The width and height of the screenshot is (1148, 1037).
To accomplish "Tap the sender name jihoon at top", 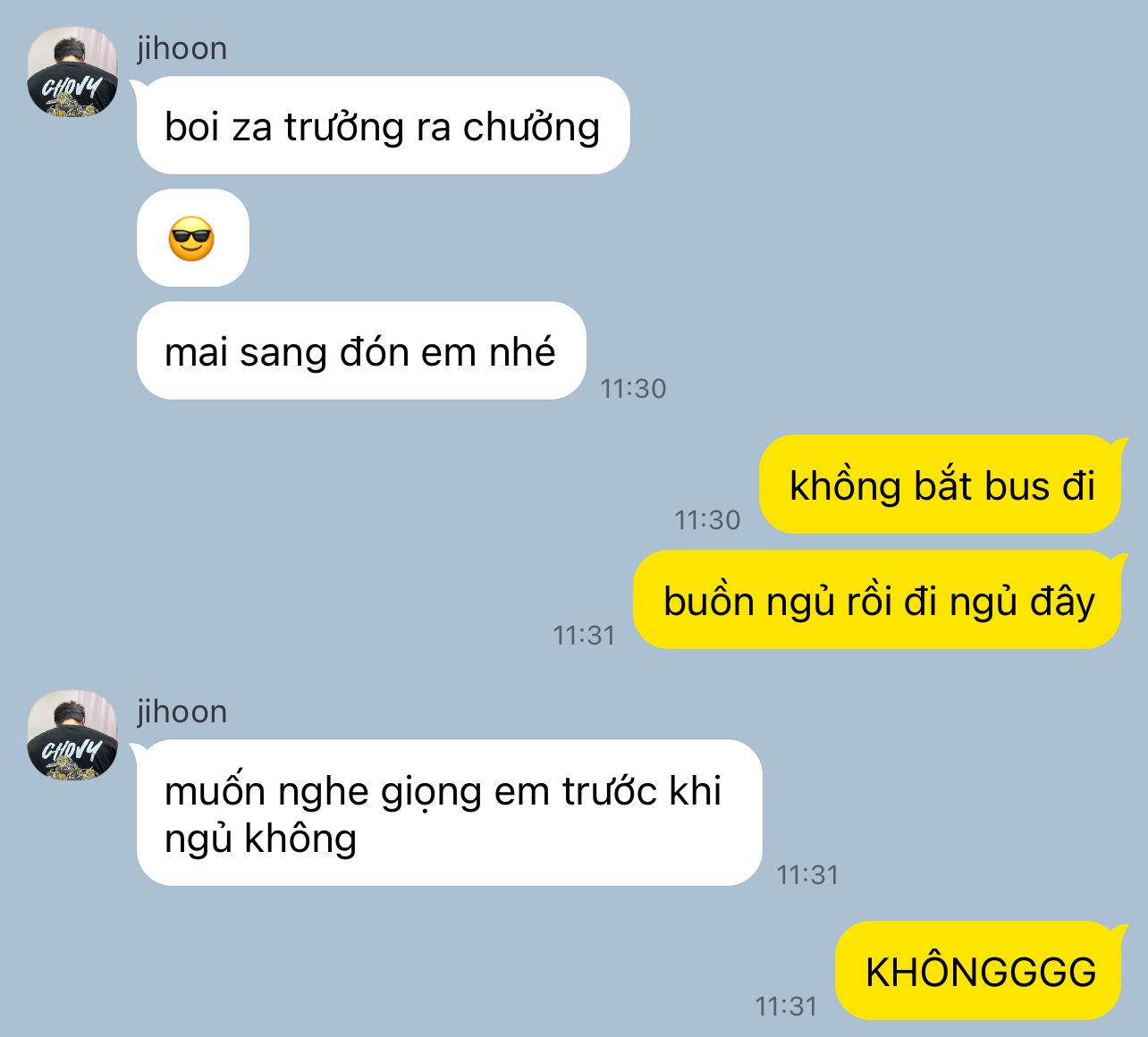I will (182, 48).
